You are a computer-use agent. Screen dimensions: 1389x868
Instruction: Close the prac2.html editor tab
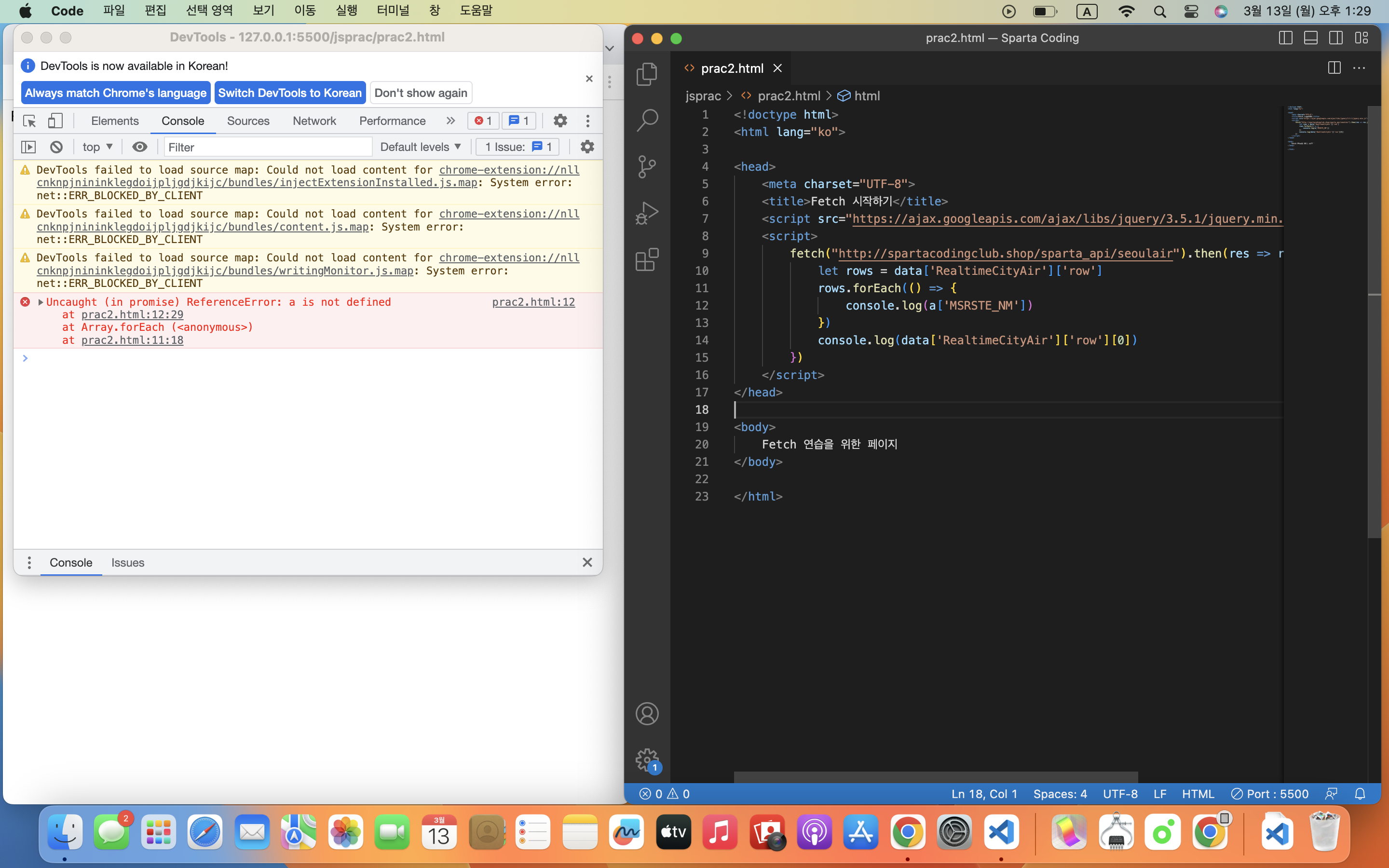(x=778, y=68)
